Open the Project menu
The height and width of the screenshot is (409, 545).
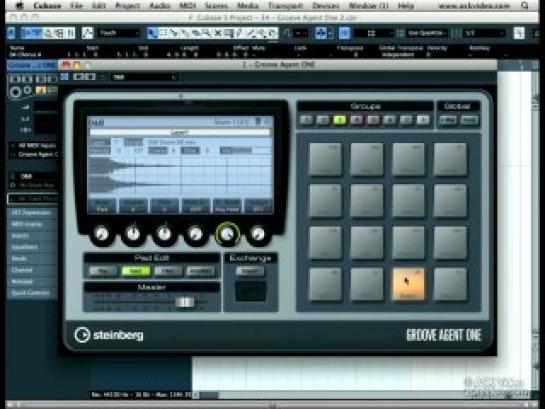[127, 6]
